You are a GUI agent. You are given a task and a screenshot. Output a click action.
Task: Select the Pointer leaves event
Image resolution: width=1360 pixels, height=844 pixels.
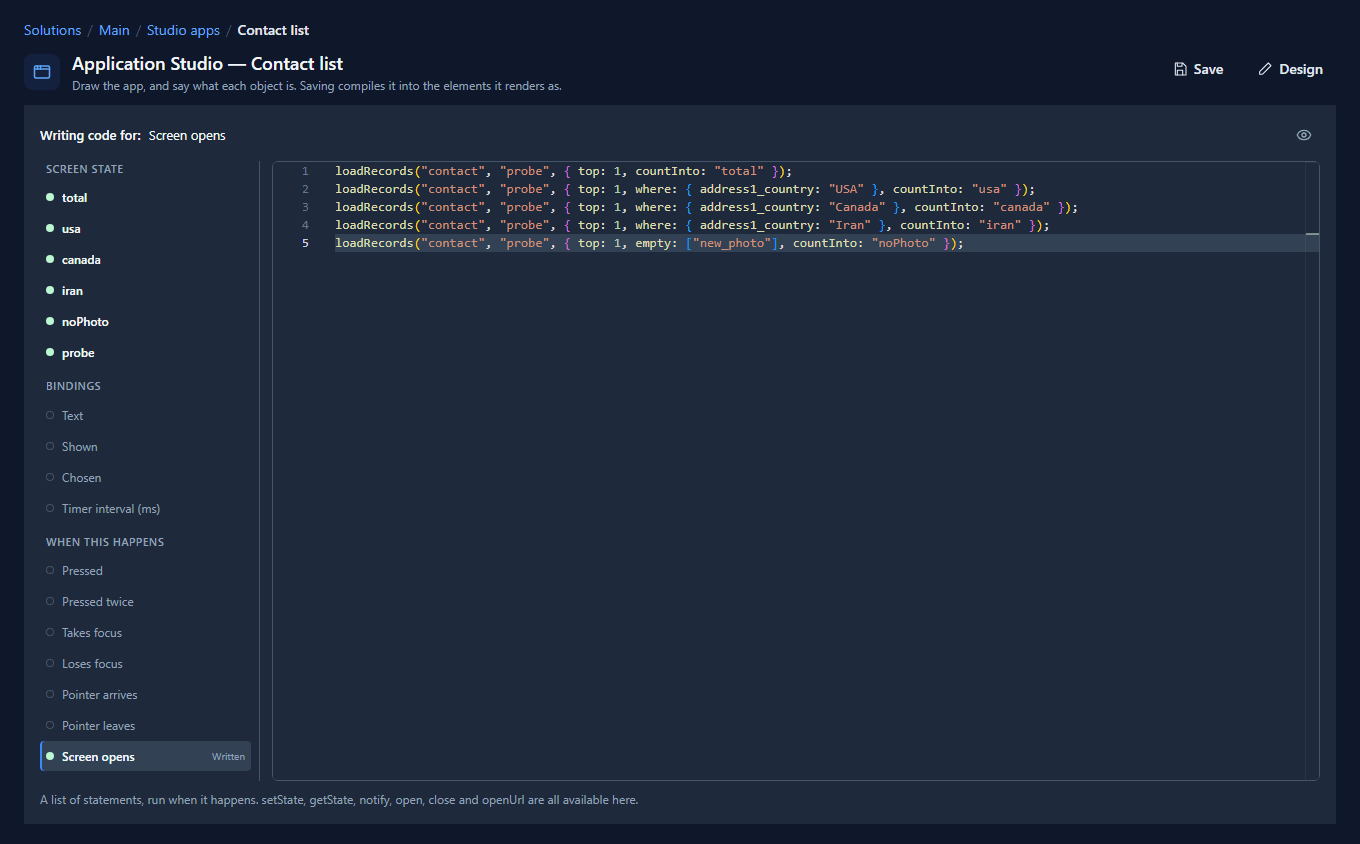pyautogui.click(x=145, y=726)
